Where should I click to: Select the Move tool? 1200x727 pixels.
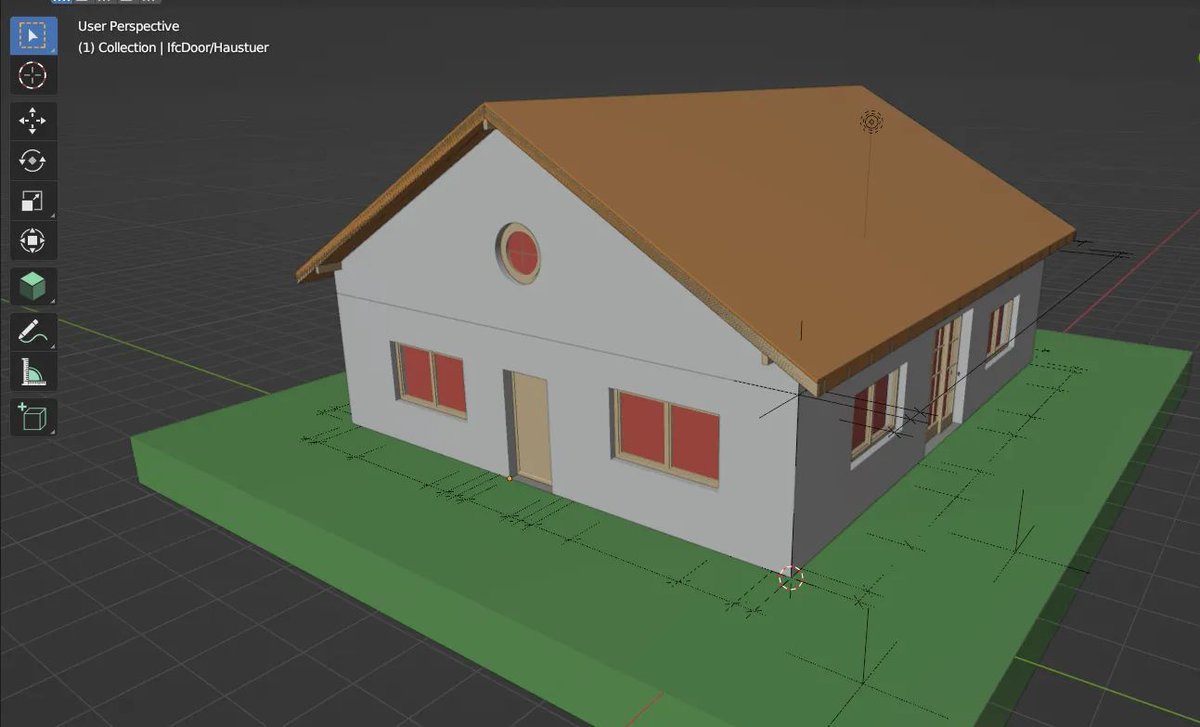click(33, 121)
